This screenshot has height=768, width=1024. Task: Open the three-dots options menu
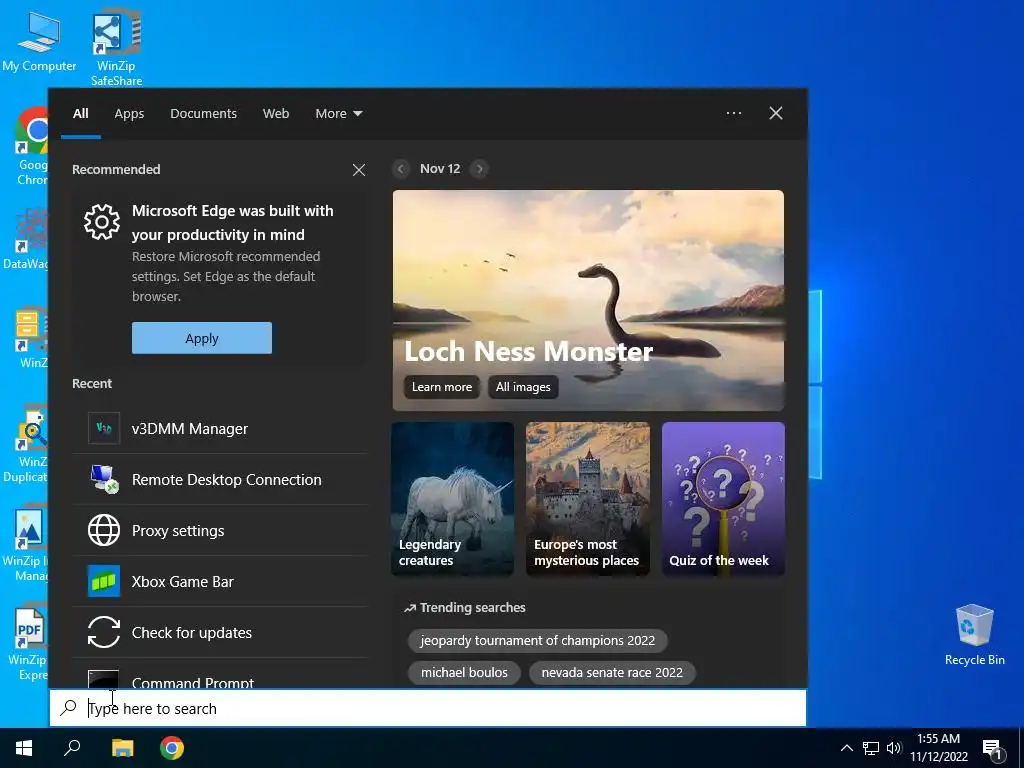click(734, 113)
